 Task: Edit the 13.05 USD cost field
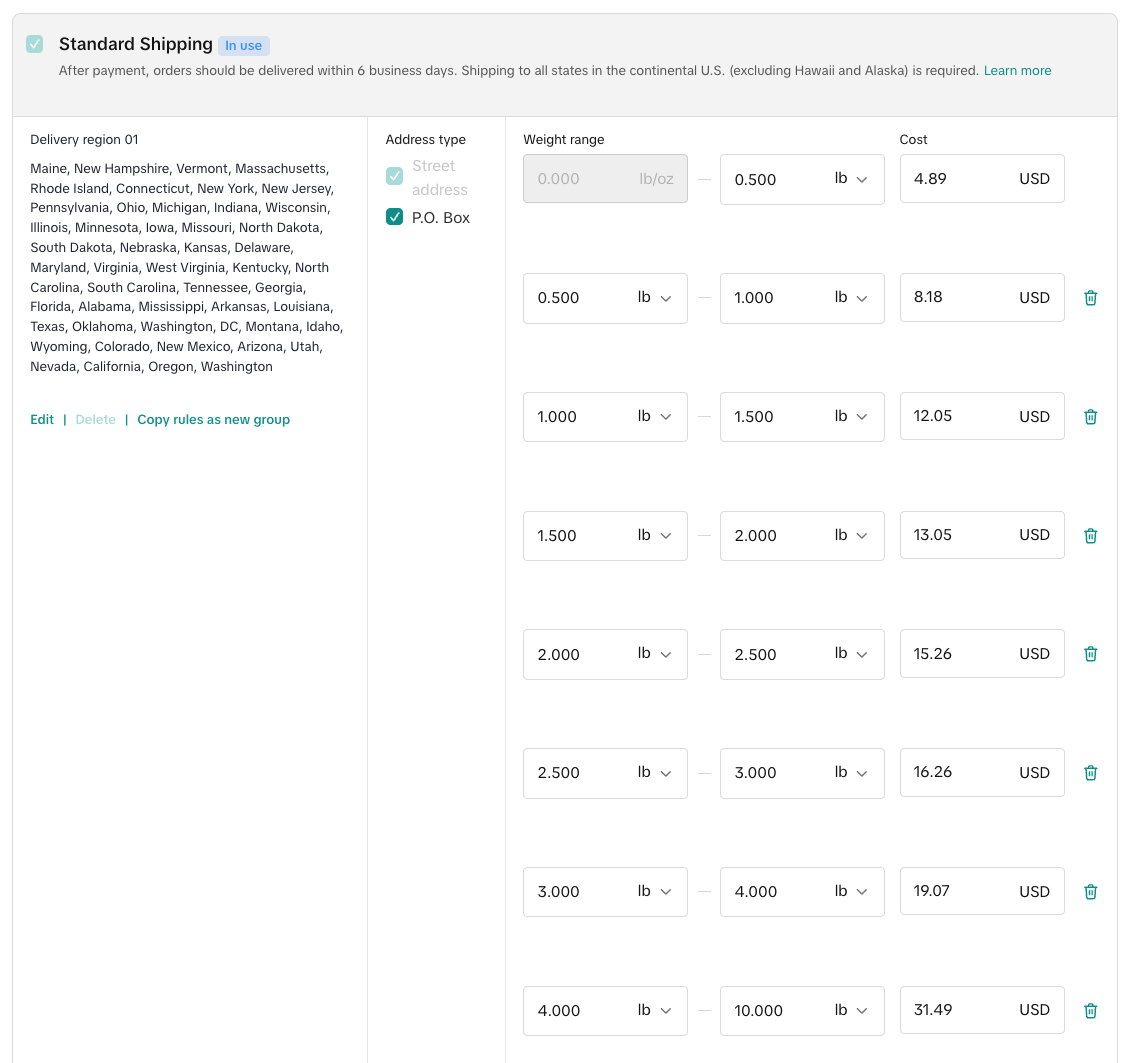pyautogui.click(x=982, y=535)
